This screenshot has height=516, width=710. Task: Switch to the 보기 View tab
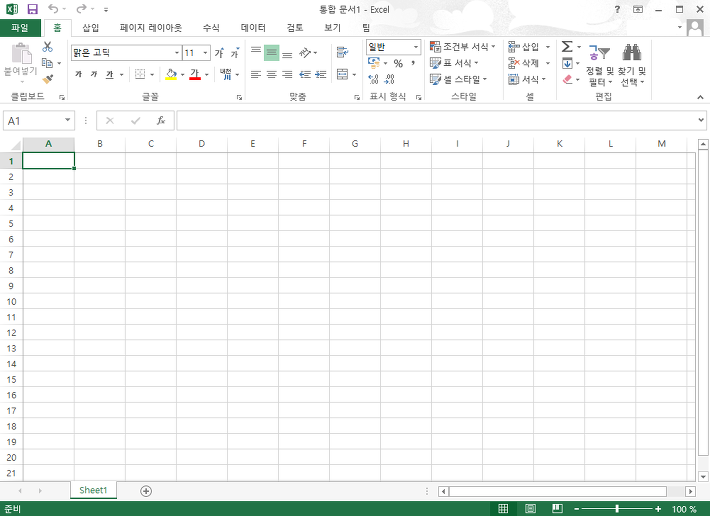[332, 28]
